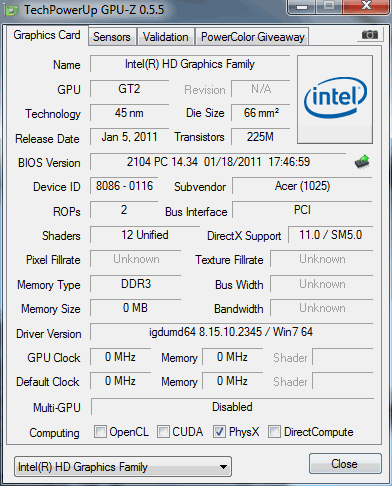Click the camera screenshot icon
Viewport: 392px width, 486px height.
click(x=370, y=35)
